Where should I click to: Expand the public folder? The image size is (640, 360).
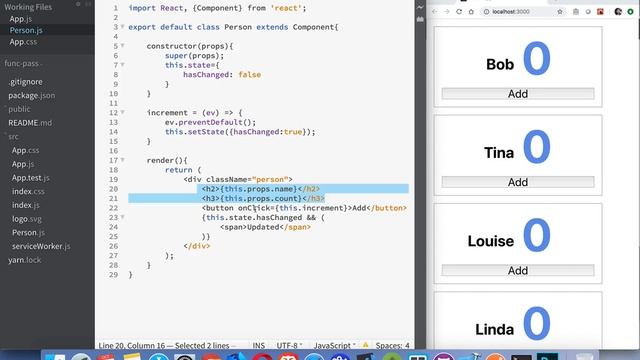[19, 109]
